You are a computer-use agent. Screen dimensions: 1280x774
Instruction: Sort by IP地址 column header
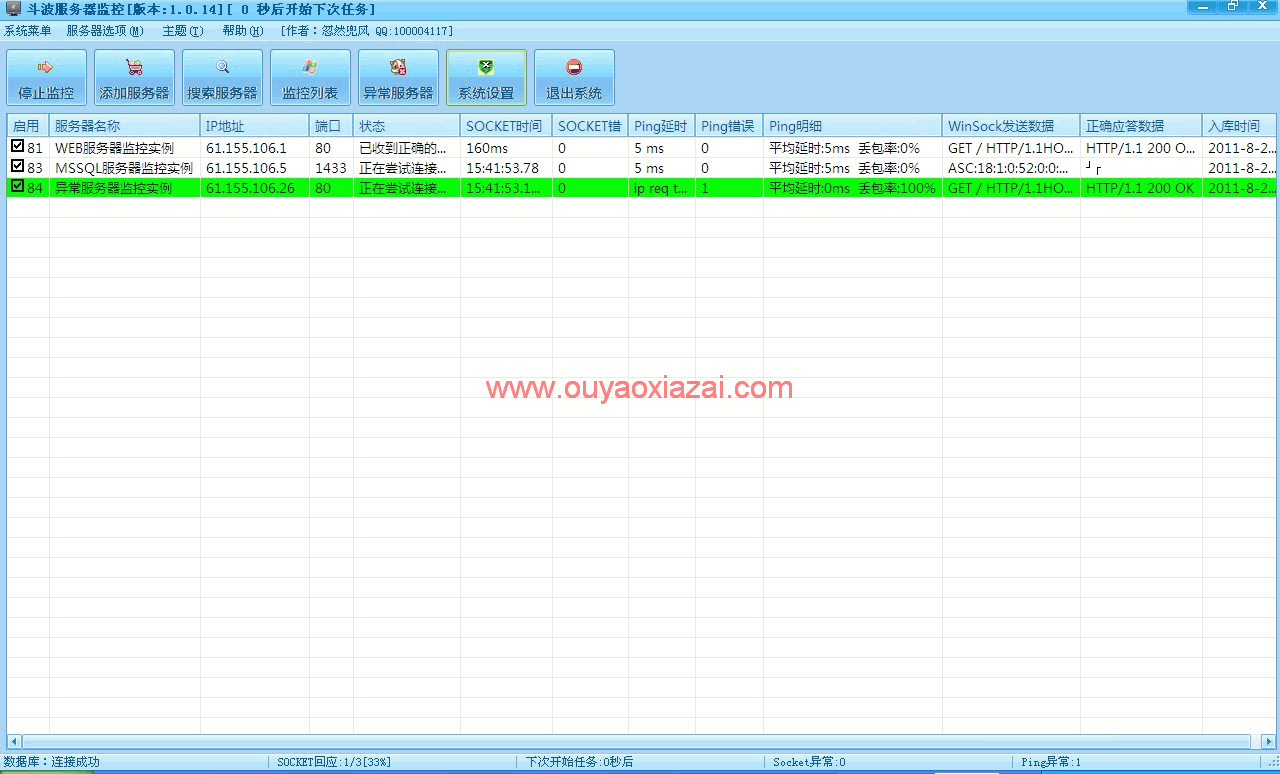point(255,126)
